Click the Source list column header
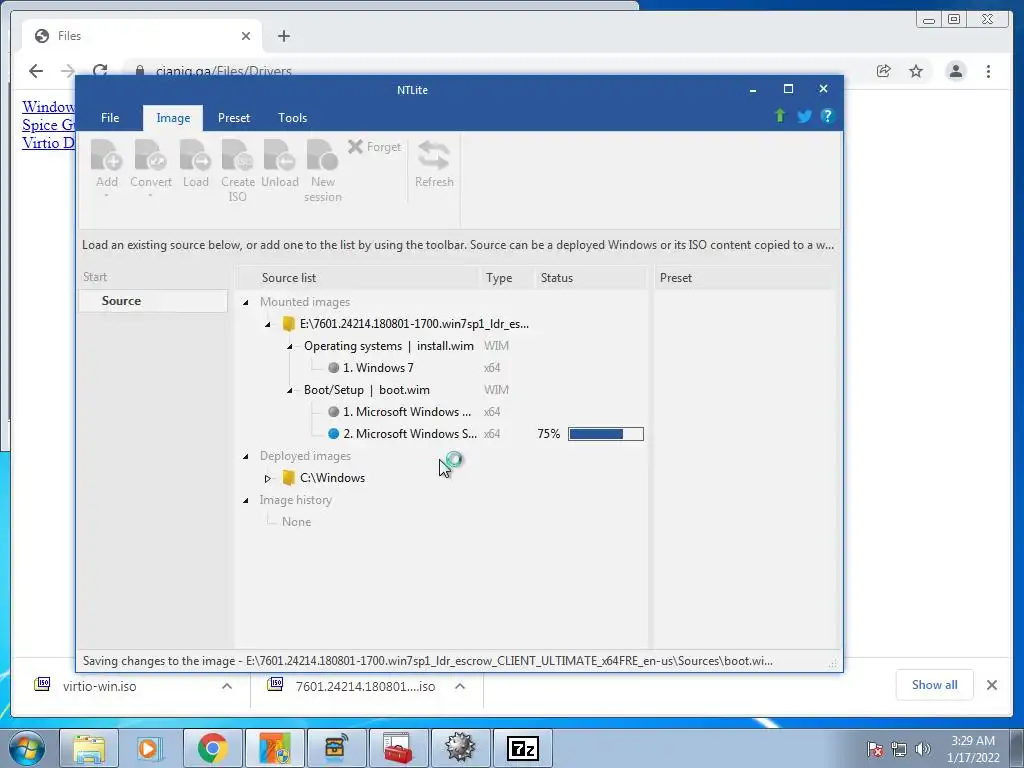Viewport: 1024px width, 768px height. [358, 278]
